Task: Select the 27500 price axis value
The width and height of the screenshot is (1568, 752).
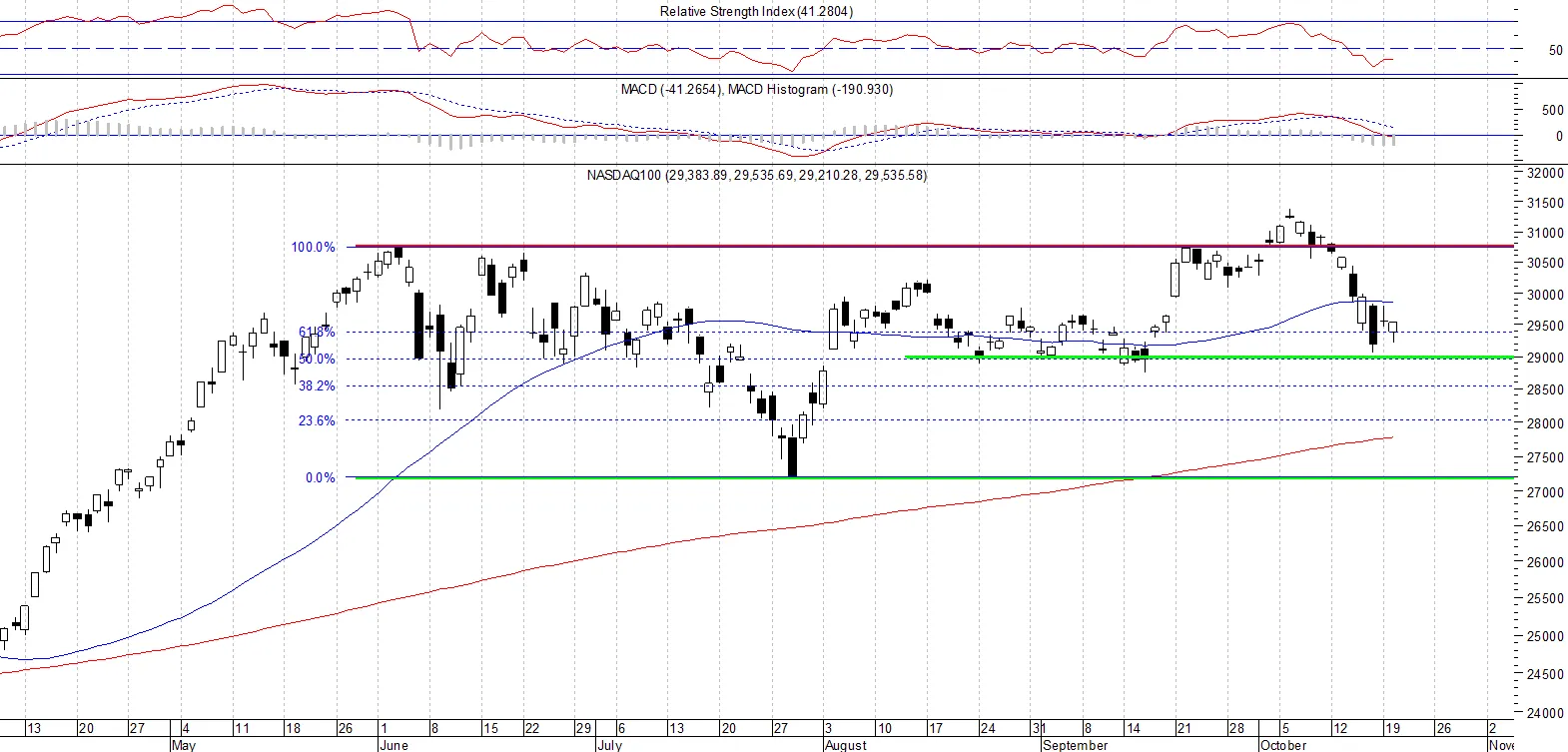Action: coord(1545,458)
